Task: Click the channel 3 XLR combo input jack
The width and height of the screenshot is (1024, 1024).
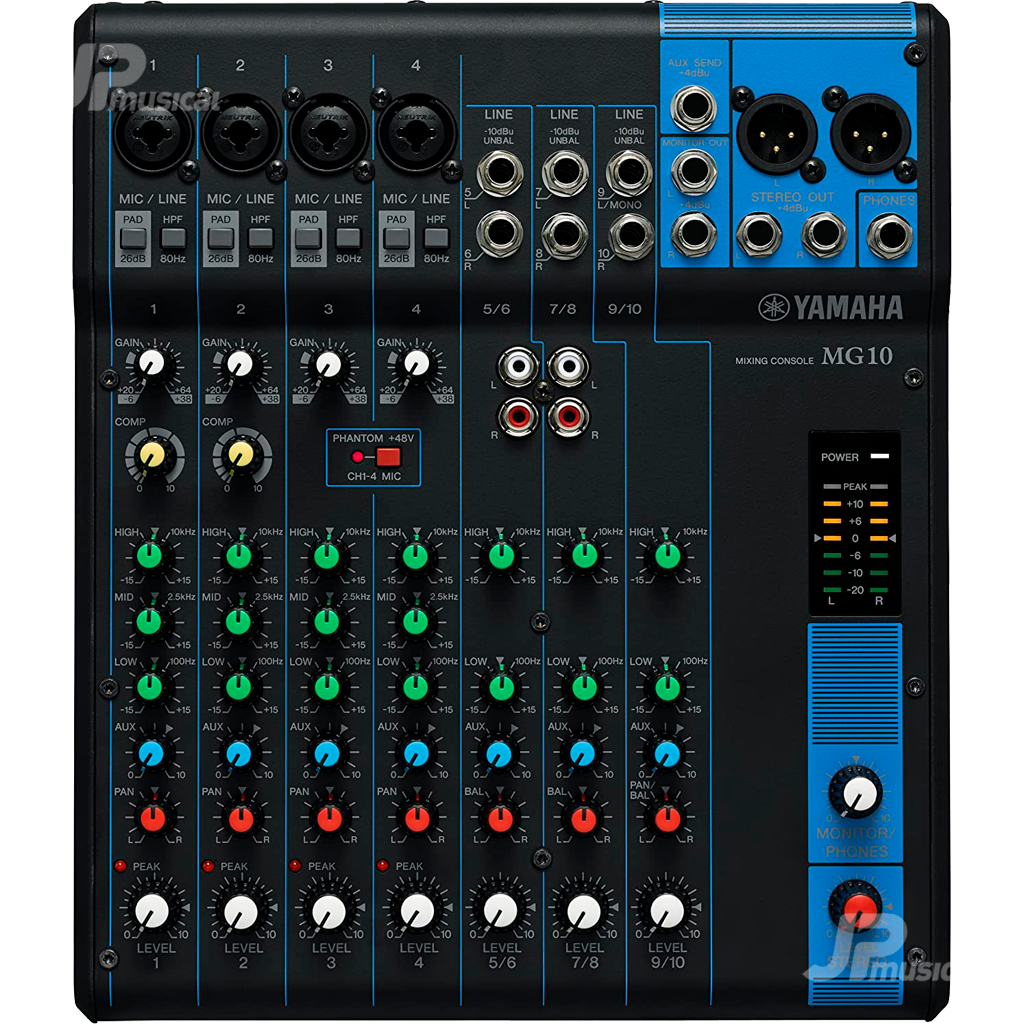Action: [x=328, y=133]
